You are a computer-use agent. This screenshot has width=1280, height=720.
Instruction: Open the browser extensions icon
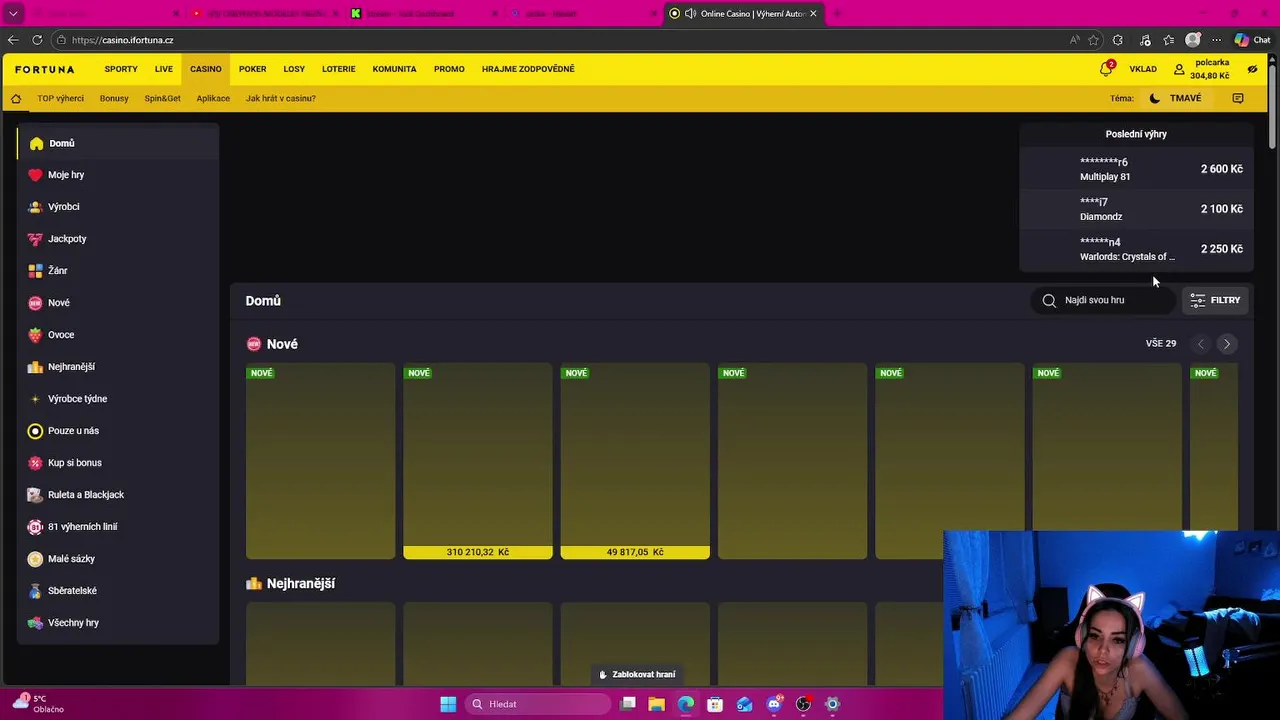pos(1118,40)
